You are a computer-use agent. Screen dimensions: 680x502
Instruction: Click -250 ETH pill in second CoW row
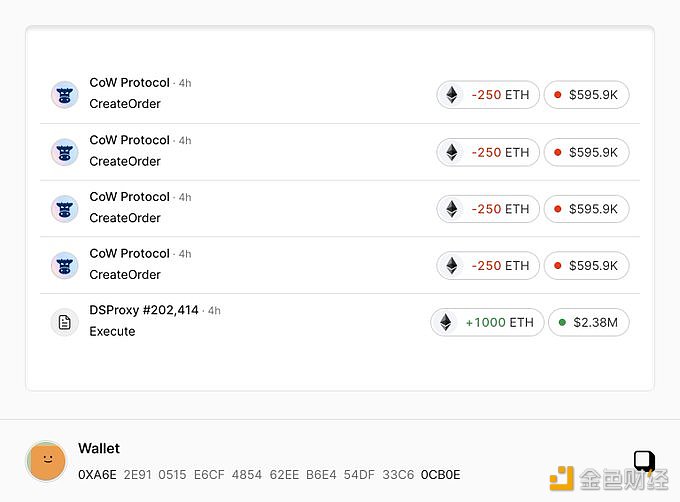tap(488, 152)
